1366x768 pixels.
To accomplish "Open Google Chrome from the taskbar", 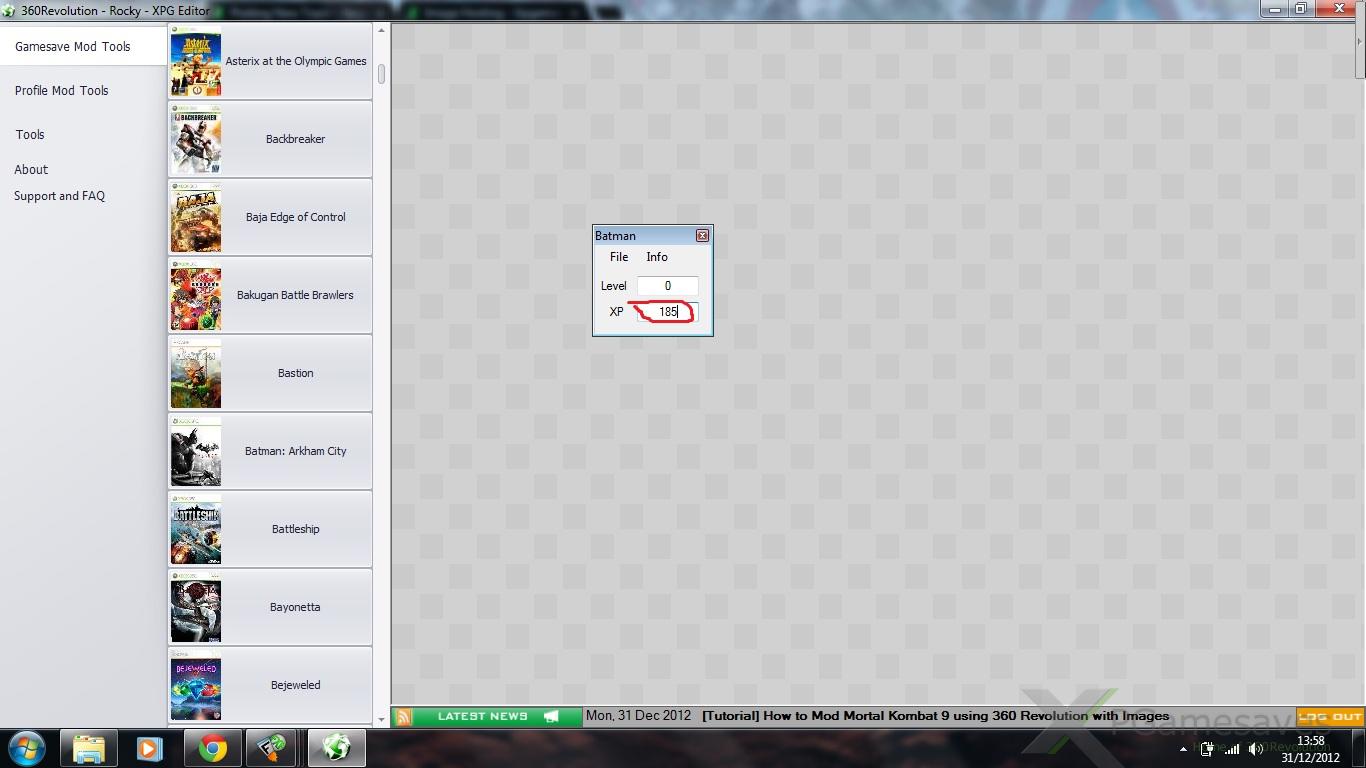I will click(x=212, y=748).
